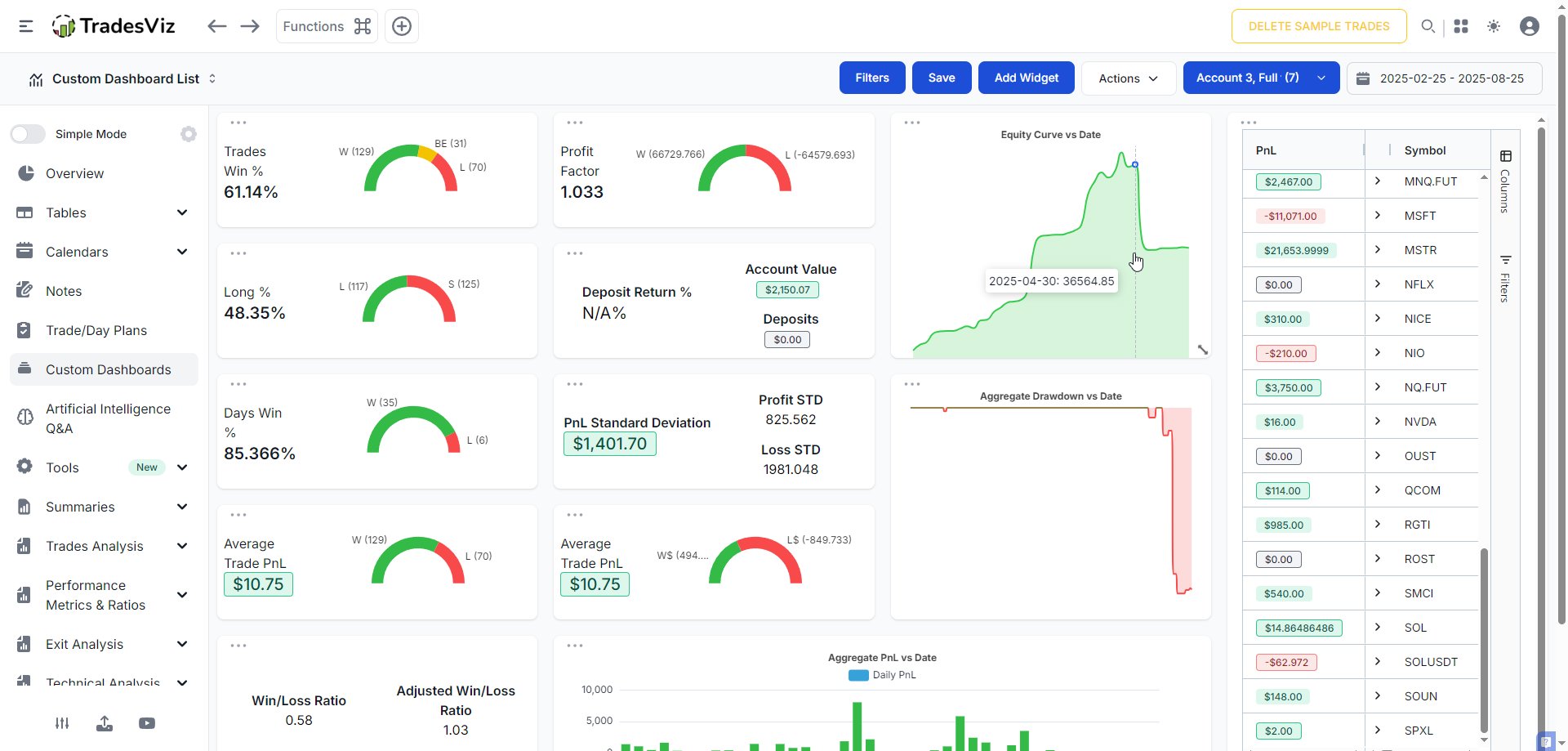Click the page vertical scrollbar thumb
Viewport: 1568px width, 751px height.
[1560, 319]
